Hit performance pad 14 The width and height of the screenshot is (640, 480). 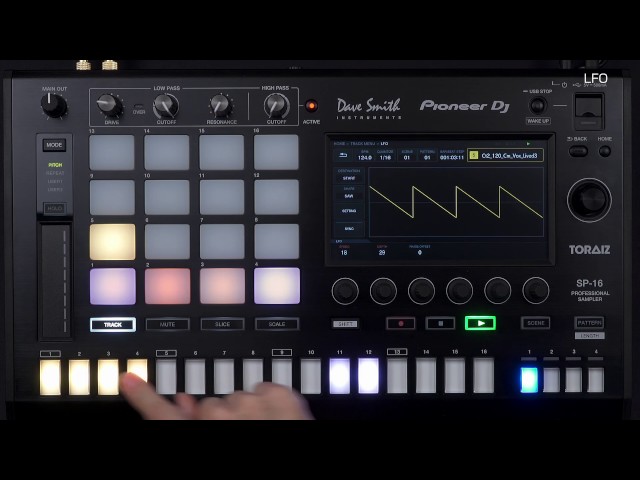[167, 153]
